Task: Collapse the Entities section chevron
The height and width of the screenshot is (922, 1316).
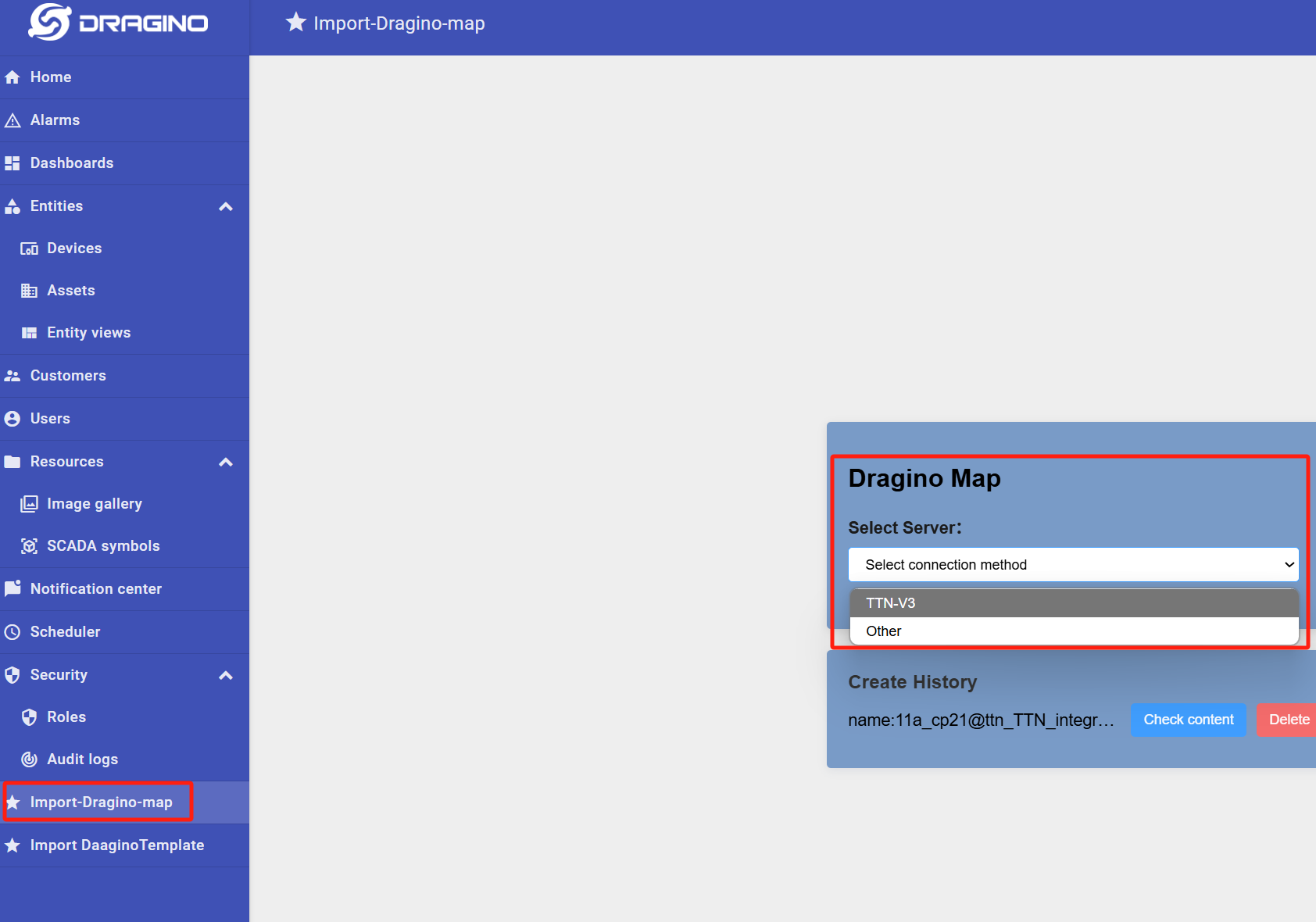Action: pos(226,206)
